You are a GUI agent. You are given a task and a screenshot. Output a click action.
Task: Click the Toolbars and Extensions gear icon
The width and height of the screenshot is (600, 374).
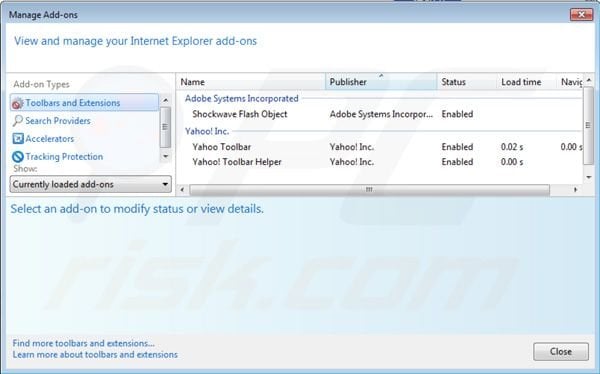(x=18, y=103)
